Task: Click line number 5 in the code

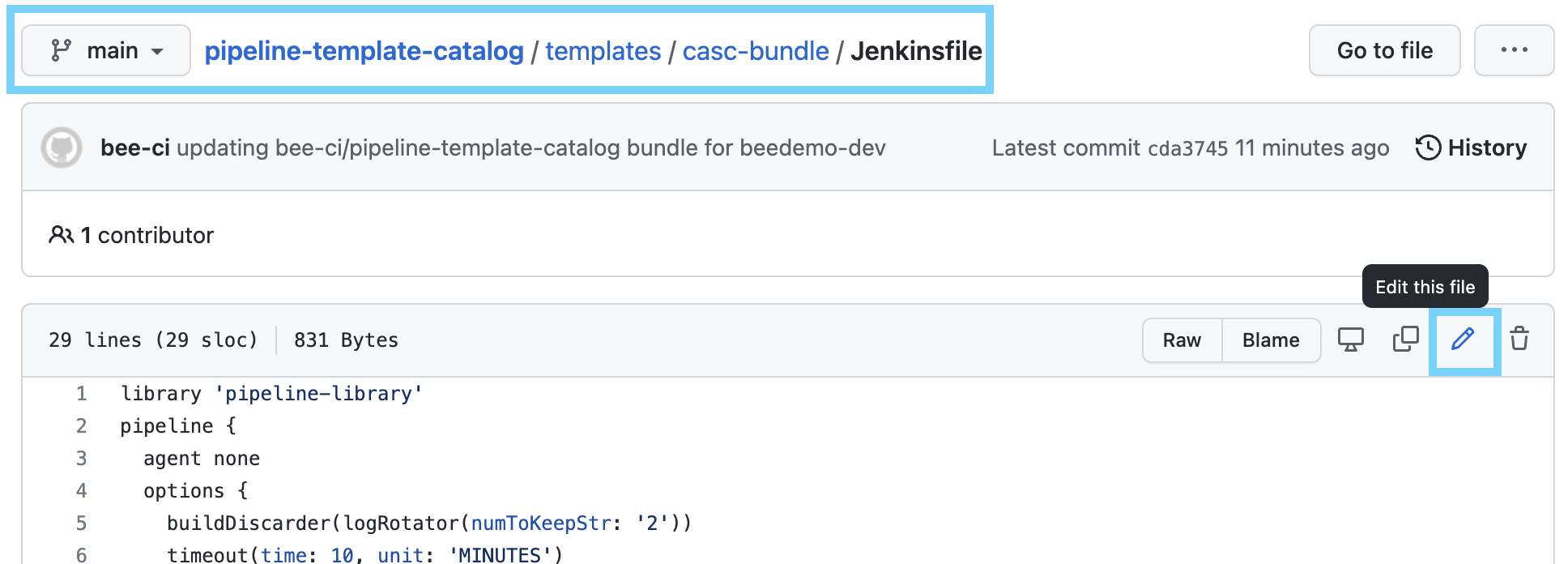Action: [x=81, y=523]
